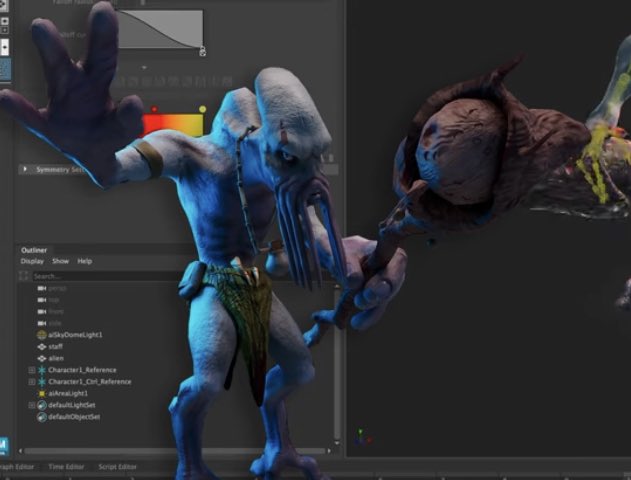Expand the Character1_Reference node
631x480 pixels.
pos(32,370)
